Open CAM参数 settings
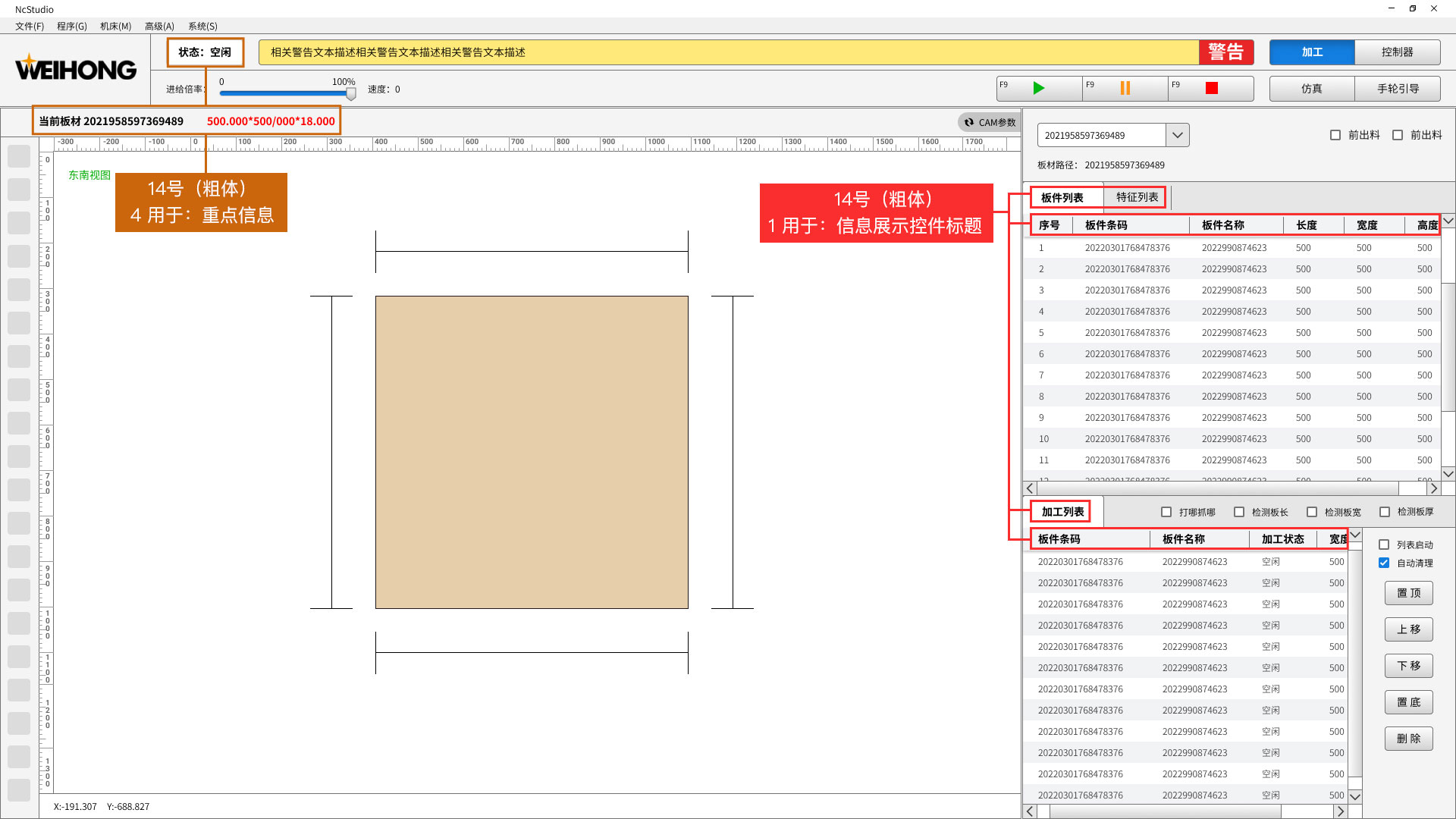 tap(990, 122)
